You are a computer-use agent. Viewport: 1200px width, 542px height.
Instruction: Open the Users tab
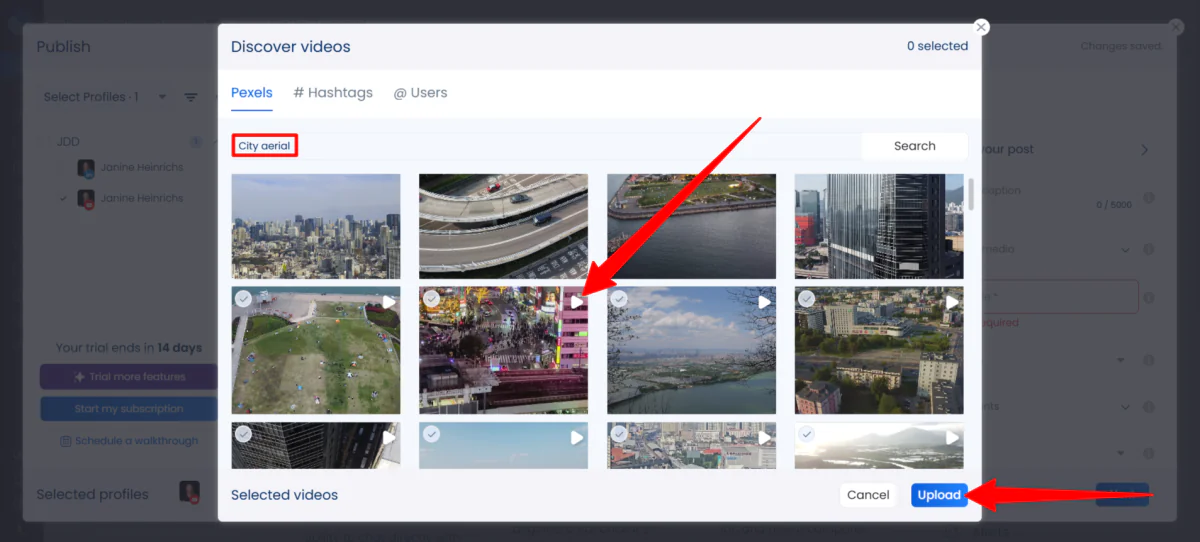coord(420,93)
